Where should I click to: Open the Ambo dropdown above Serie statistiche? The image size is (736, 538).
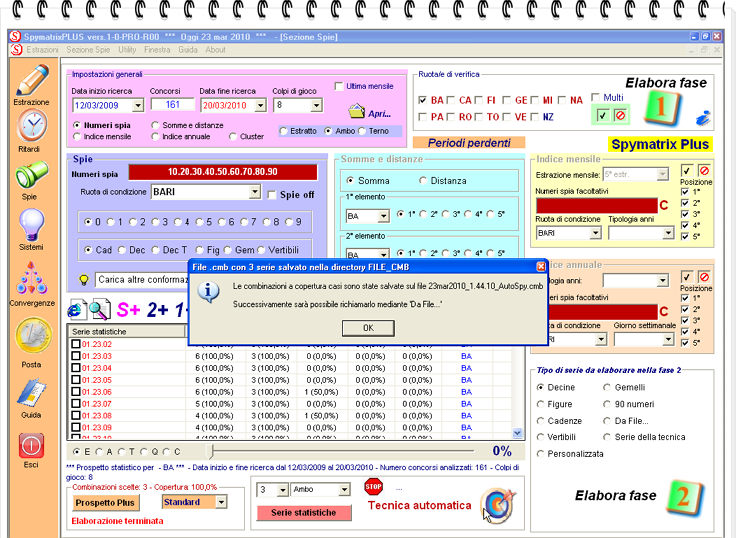(x=344, y=490)
